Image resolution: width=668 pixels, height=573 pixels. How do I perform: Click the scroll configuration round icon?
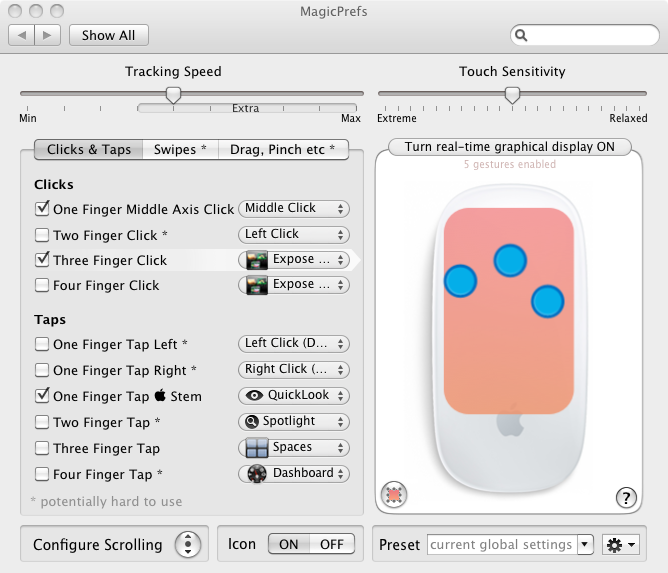click(x=188, y=544)
